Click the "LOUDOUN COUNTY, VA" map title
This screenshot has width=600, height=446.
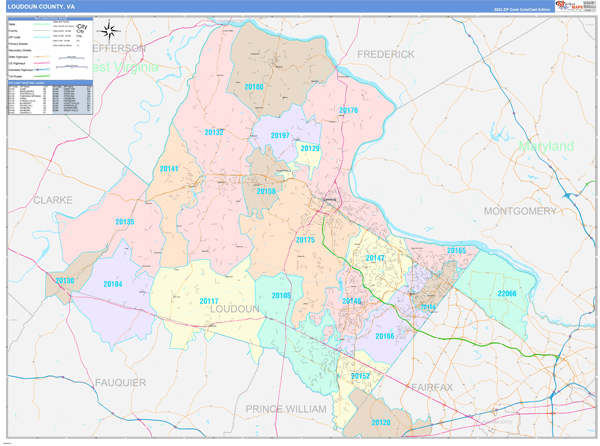pos(41,7)
